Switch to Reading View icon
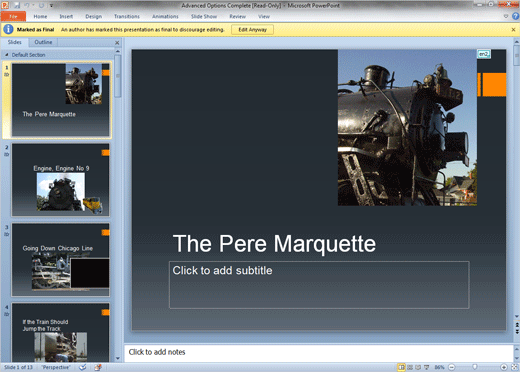This screenshot has height=372, width=520. (418, 367)
